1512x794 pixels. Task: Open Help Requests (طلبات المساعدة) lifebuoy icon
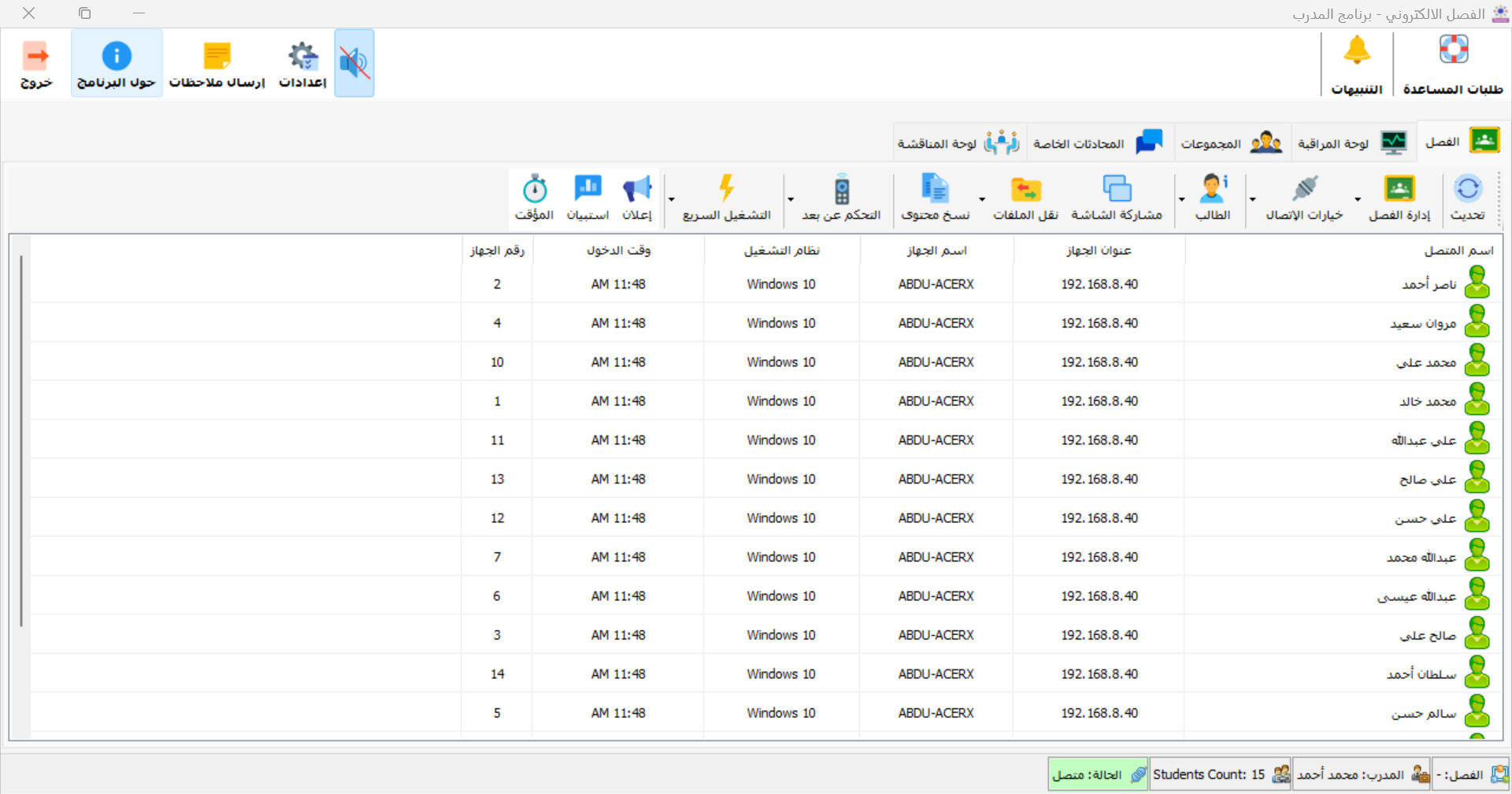pos(1453,63)
